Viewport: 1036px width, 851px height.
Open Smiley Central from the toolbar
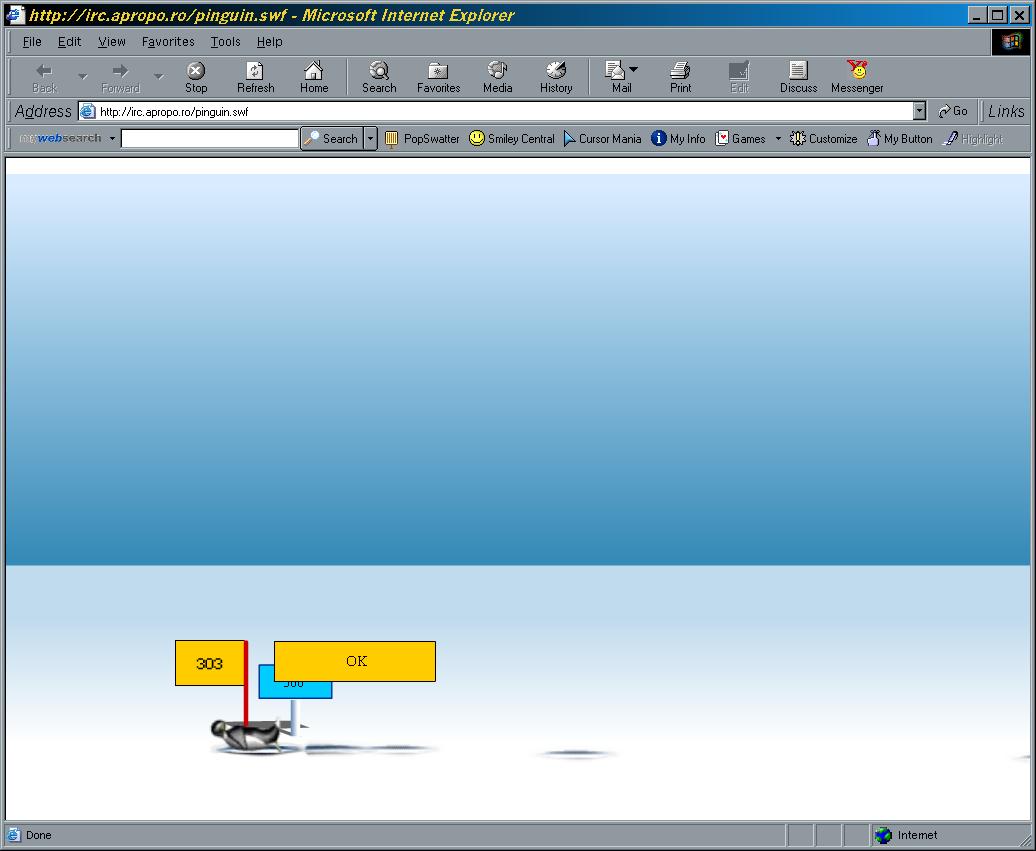click(x=511, y=139)
